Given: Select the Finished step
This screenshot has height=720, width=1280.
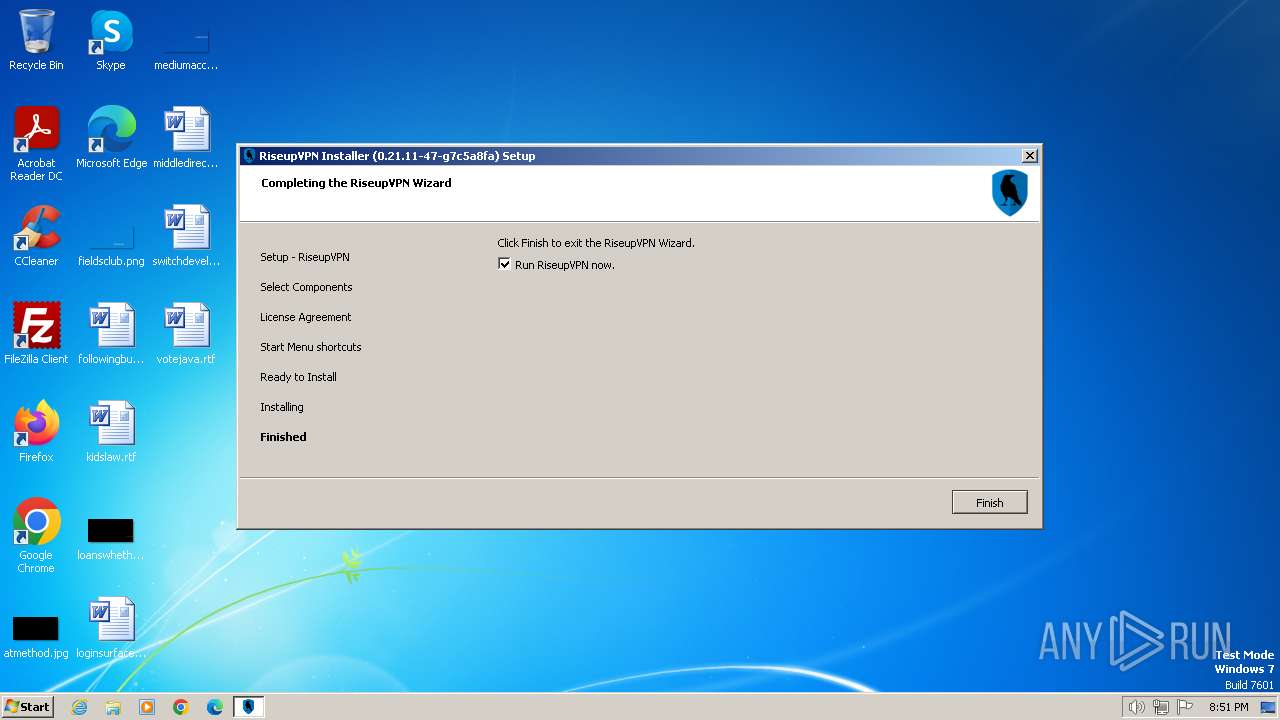Looking at the screenshot, I should click(x=283, y=437).
